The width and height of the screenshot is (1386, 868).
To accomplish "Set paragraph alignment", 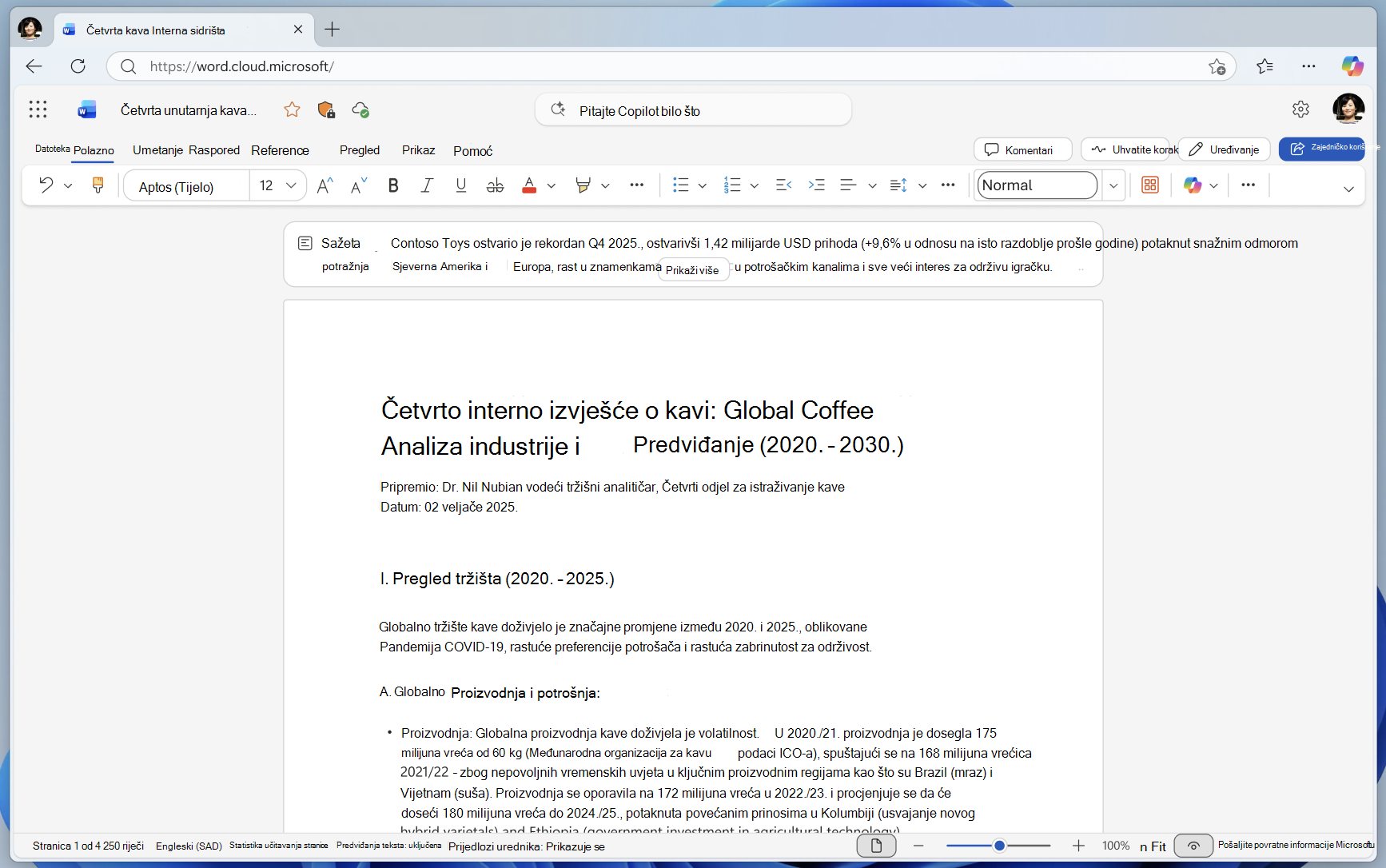I will (x=849, y=185).
